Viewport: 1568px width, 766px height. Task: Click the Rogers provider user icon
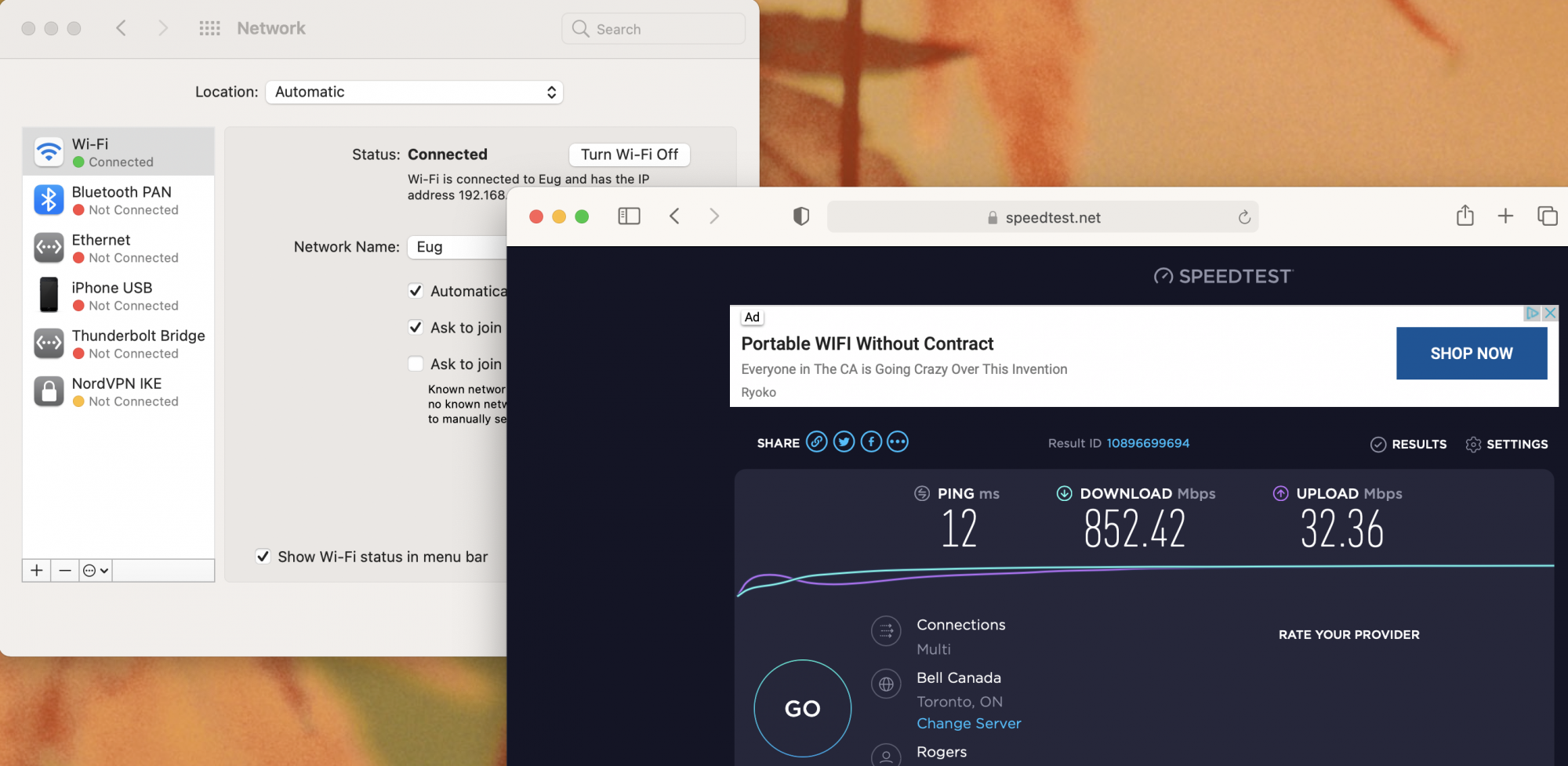tap(886, 756)
